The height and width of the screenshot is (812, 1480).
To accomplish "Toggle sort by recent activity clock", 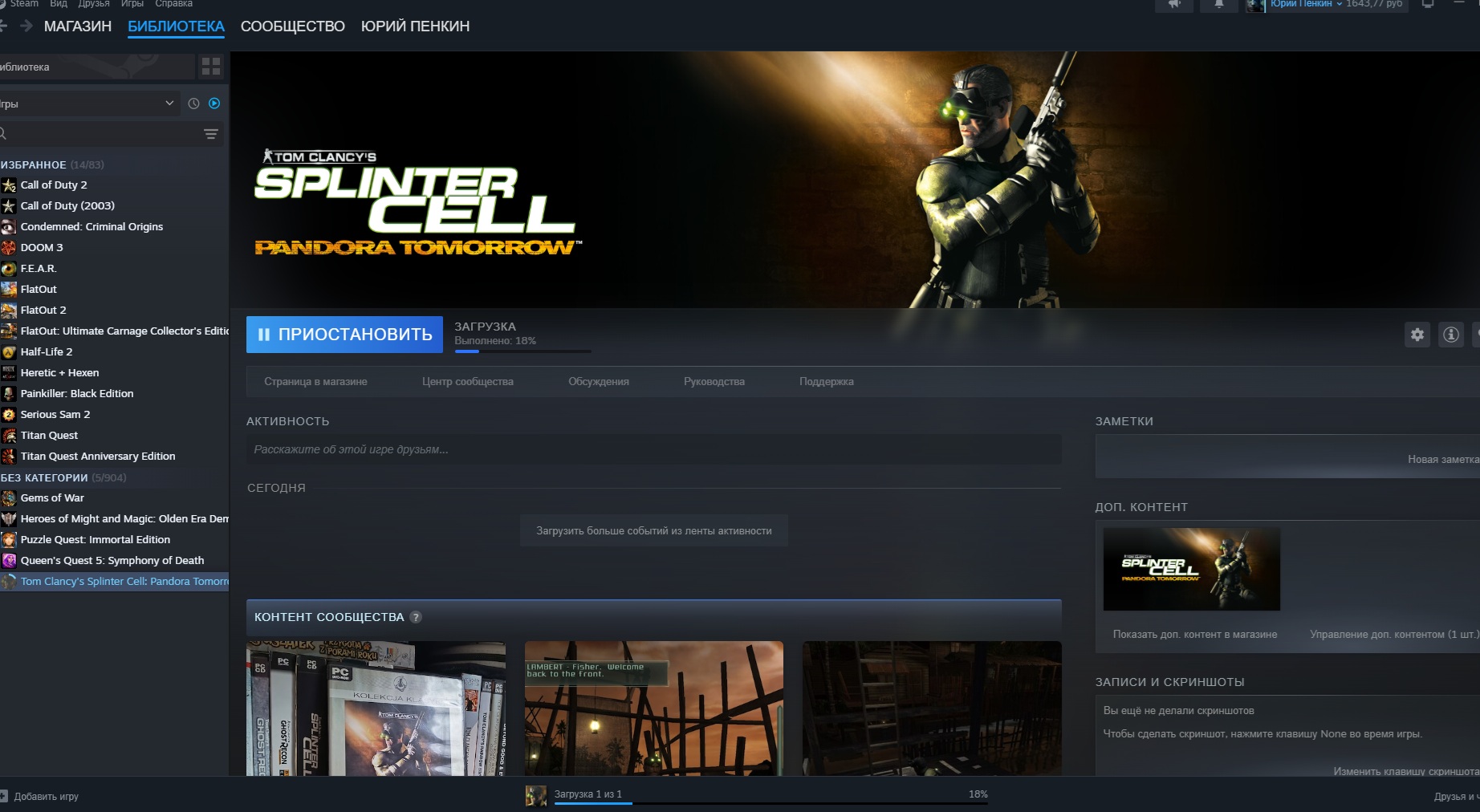I will (193, 104).
